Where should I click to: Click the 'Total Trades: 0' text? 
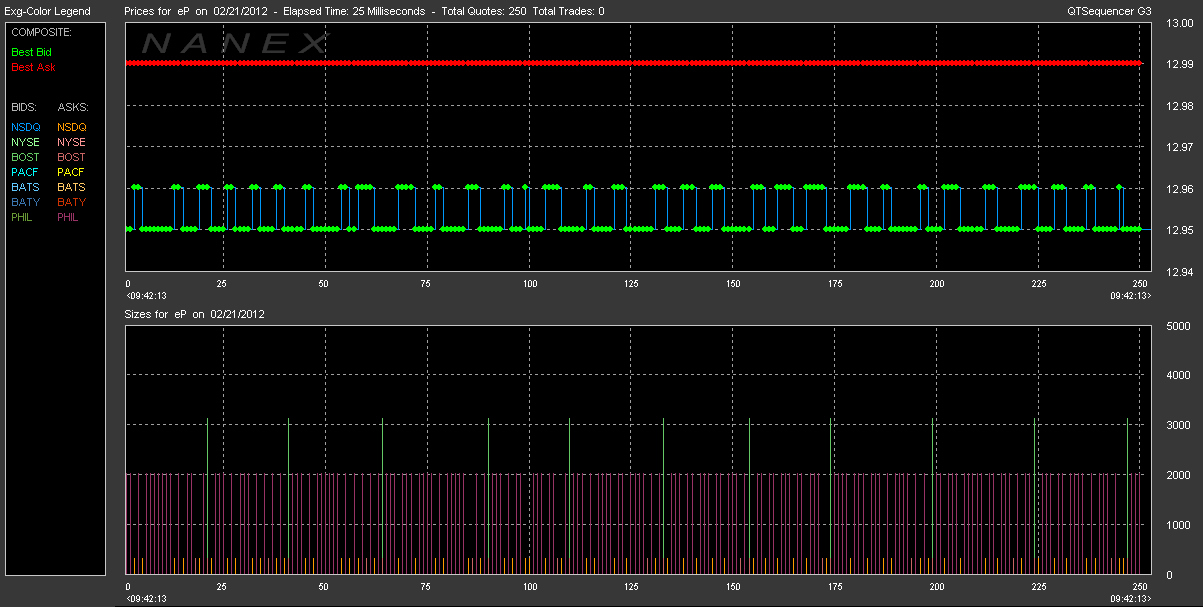(569, 11)
